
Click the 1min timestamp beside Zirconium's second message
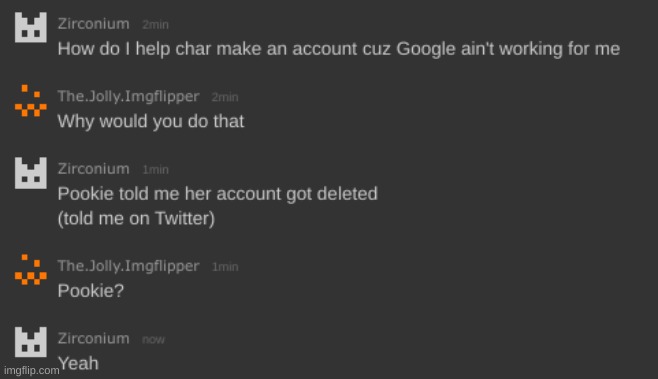[x=155, y=170]
